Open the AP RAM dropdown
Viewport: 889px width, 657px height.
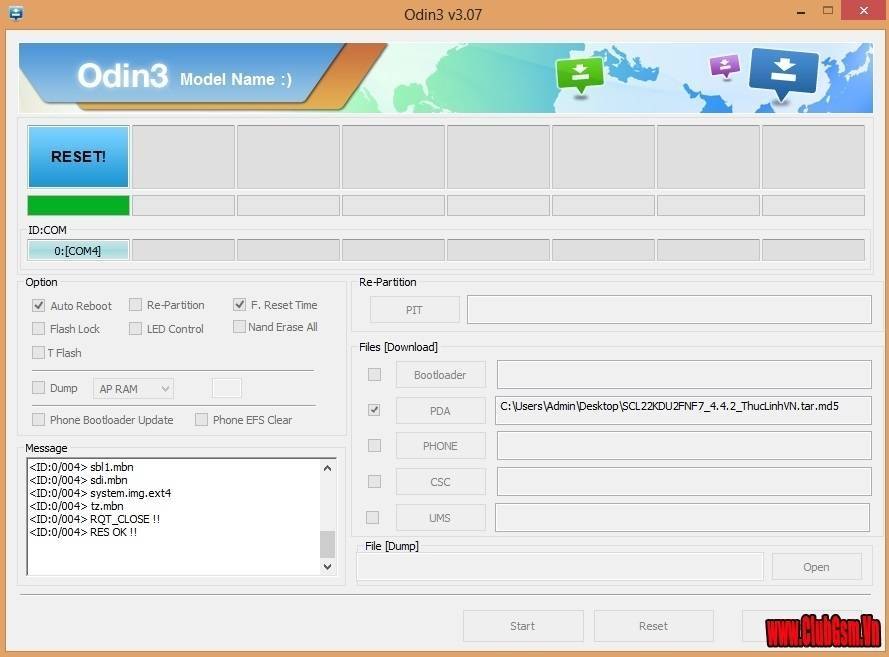[133, 389]
